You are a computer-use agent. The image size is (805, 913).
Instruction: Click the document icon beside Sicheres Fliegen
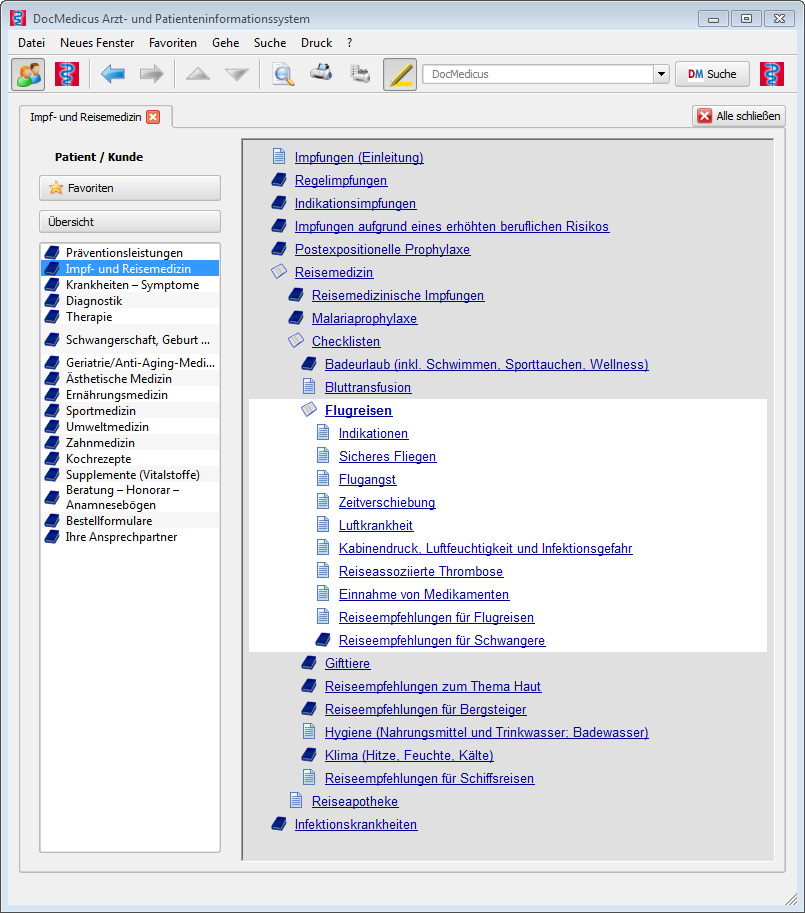coord(323,455)
